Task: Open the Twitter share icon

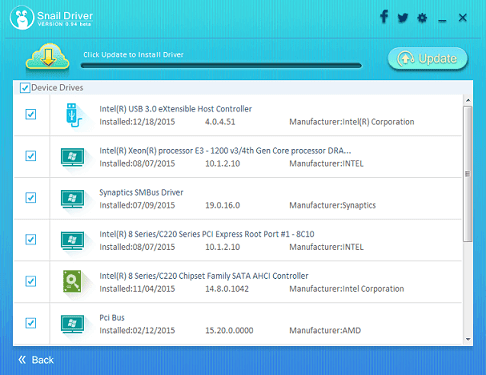Action: tap(403, 17)
